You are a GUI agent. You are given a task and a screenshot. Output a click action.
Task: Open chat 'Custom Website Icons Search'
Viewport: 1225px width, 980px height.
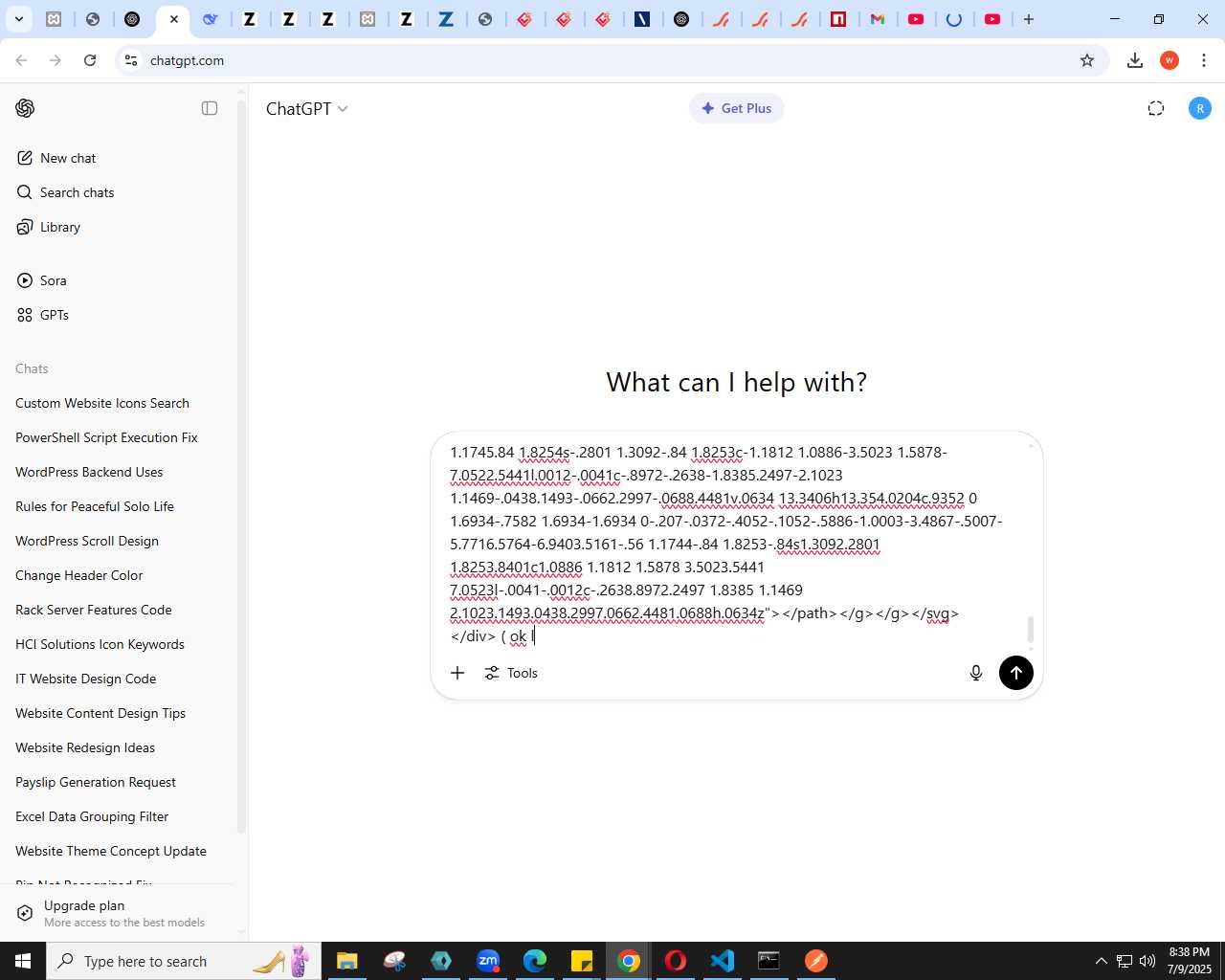pyautogui.click(x=102, y=403)
